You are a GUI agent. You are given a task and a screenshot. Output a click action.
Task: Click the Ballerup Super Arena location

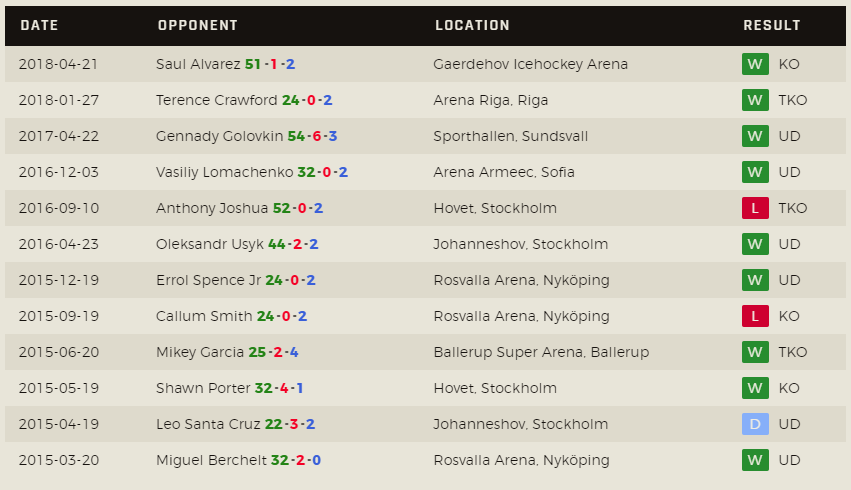click(x=541, y=352)
